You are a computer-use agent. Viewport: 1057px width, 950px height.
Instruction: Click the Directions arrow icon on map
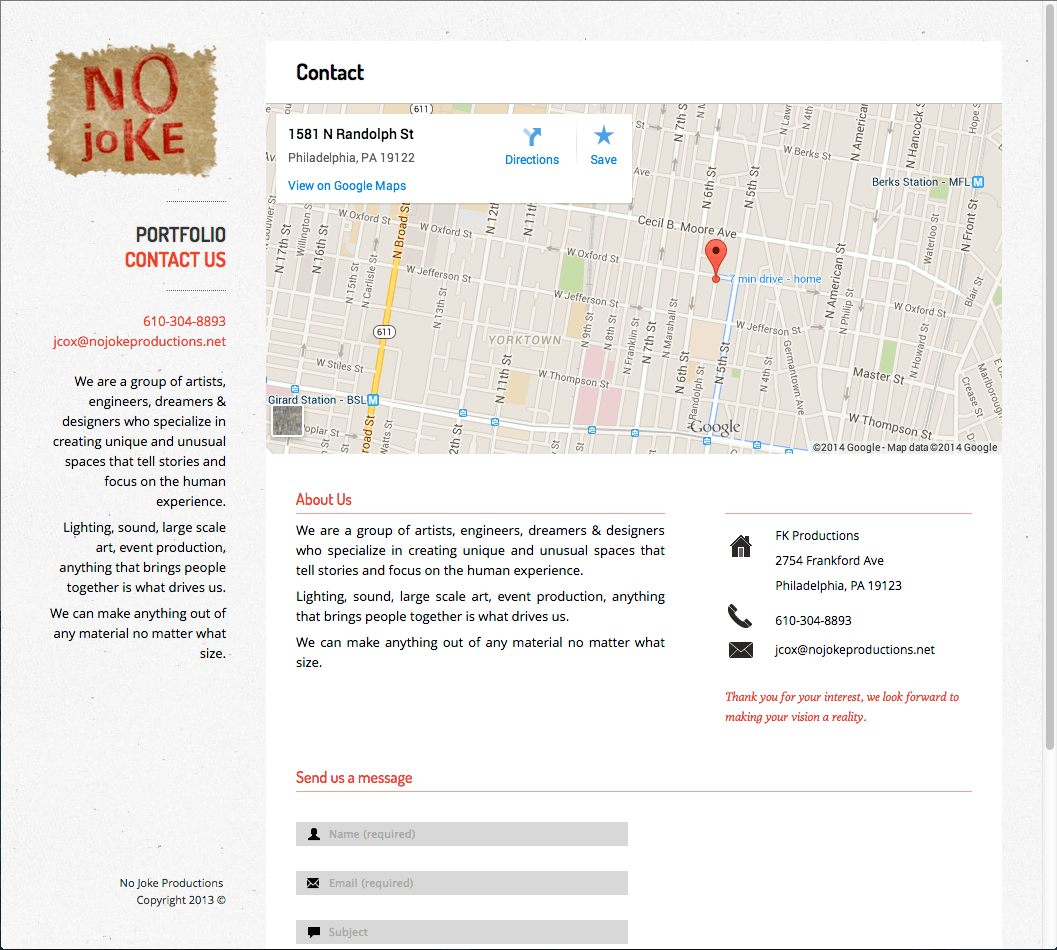(x=532, y=137)
